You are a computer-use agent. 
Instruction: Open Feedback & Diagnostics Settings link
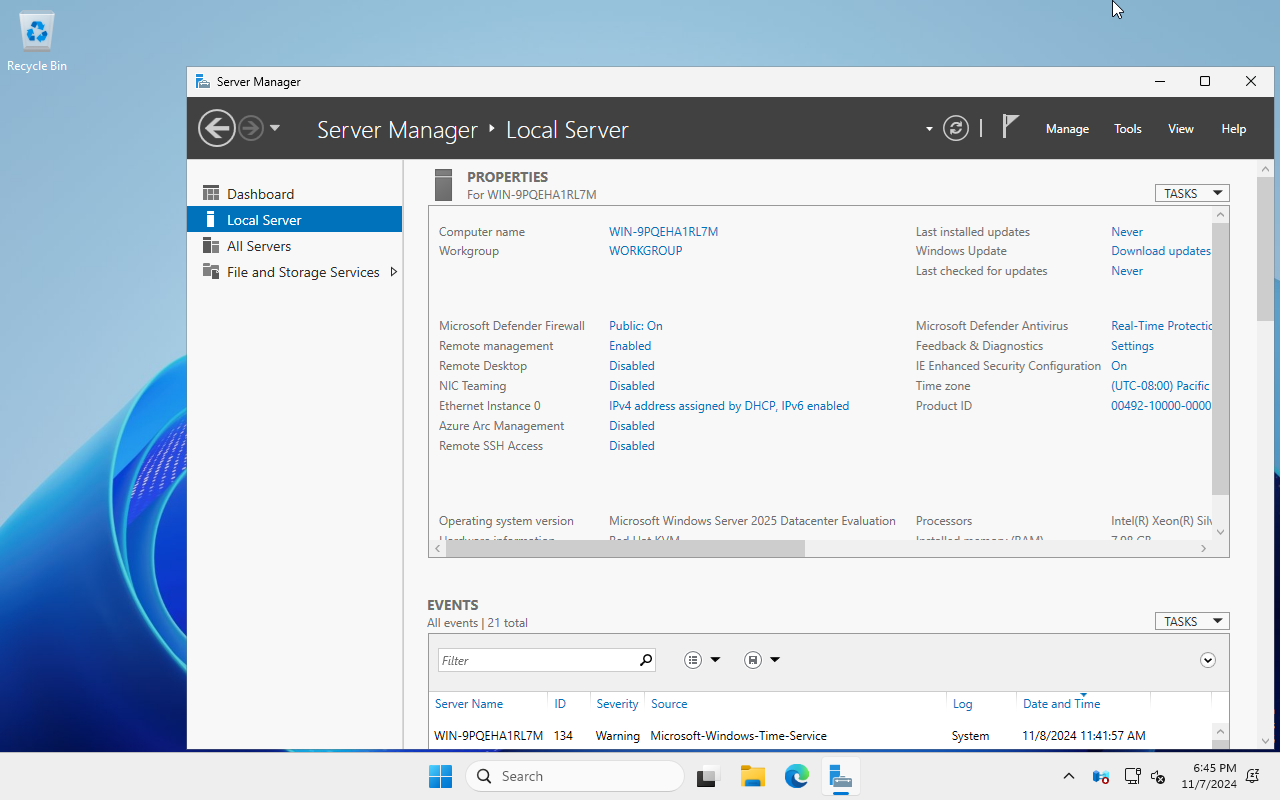(1132, 346)
